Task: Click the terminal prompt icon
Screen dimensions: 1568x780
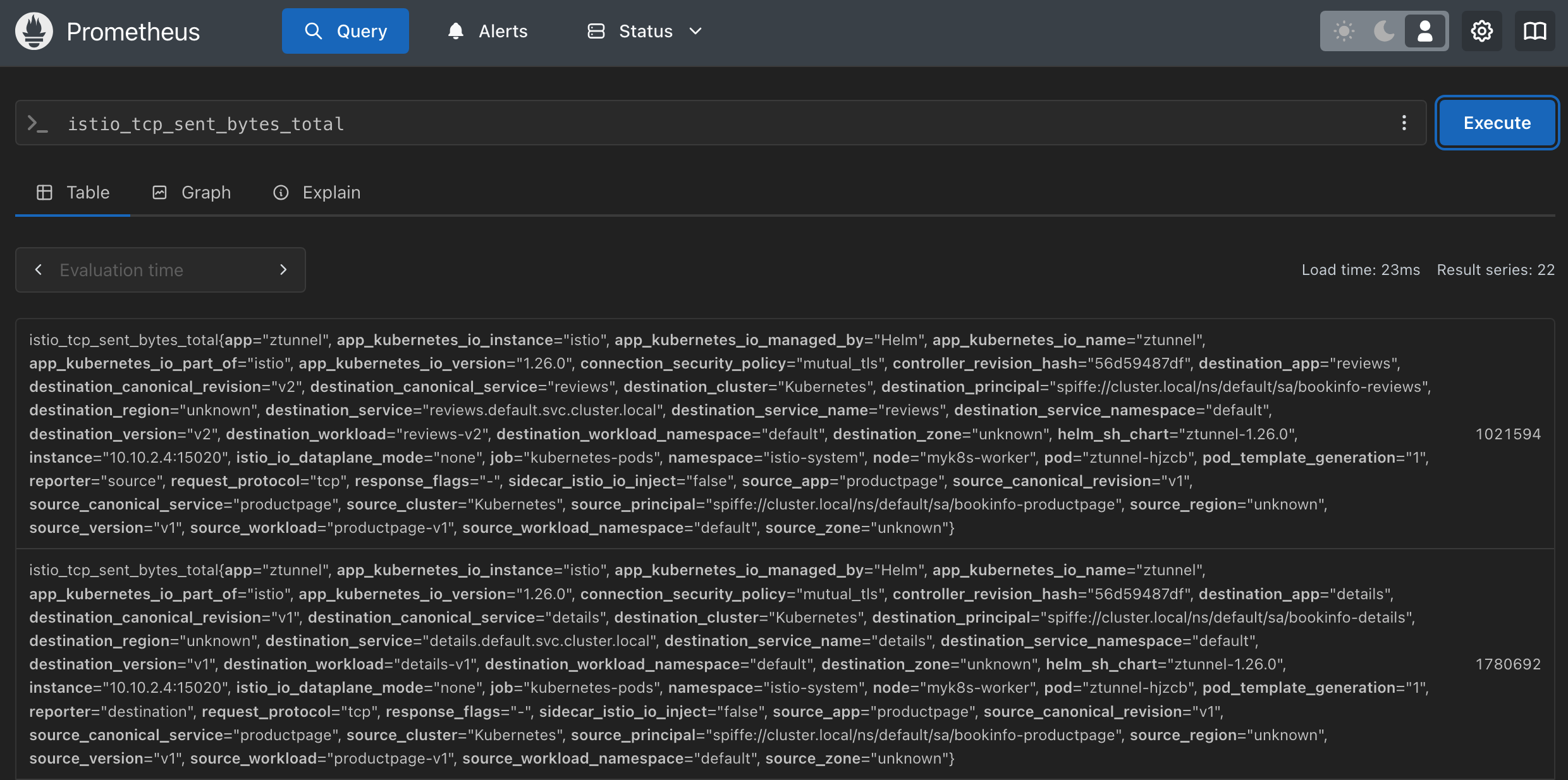Action: click(x=38, y=123)
